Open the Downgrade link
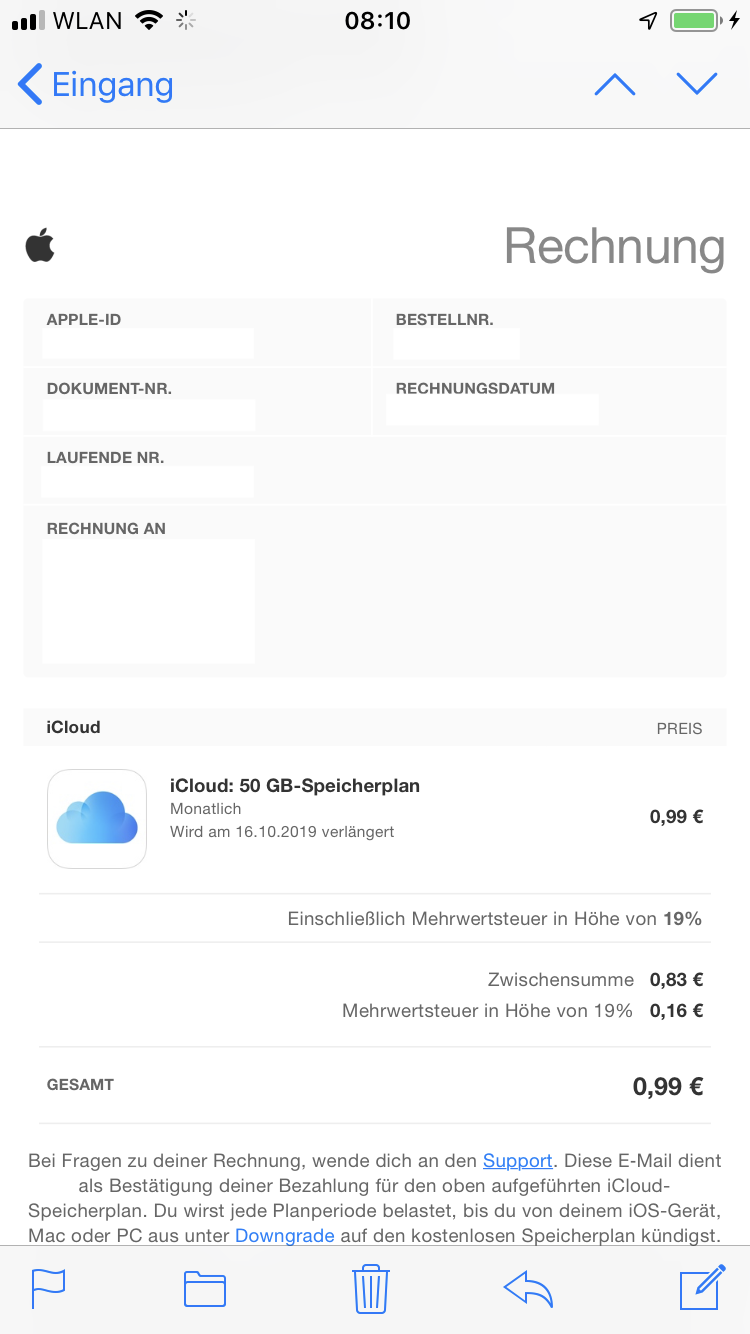The image size is (750, 1334). (x=284, y=1236)
